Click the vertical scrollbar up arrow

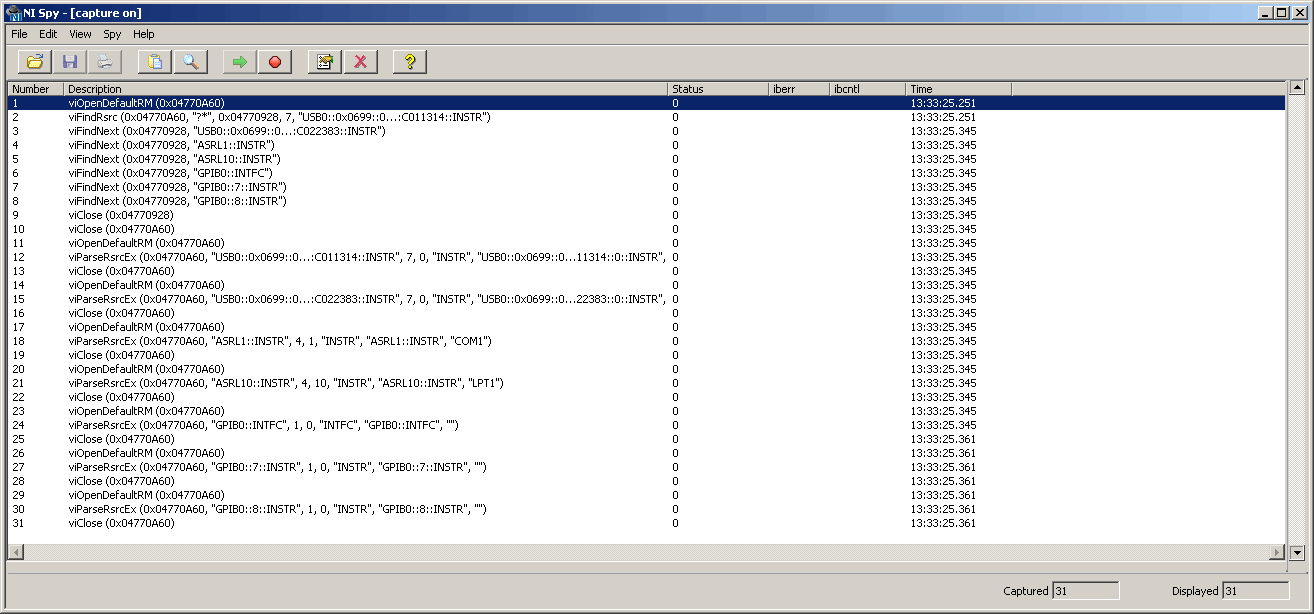point(1297,89)
